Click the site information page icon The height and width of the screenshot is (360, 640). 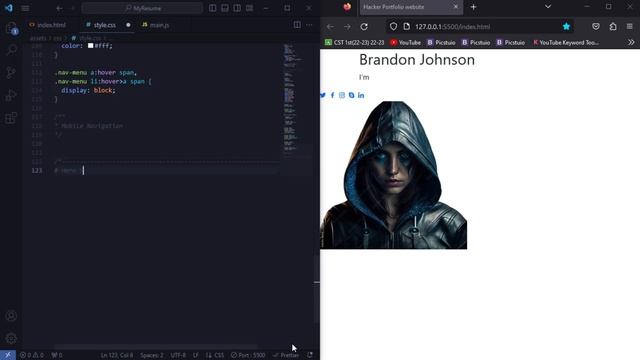pos(407,27)
